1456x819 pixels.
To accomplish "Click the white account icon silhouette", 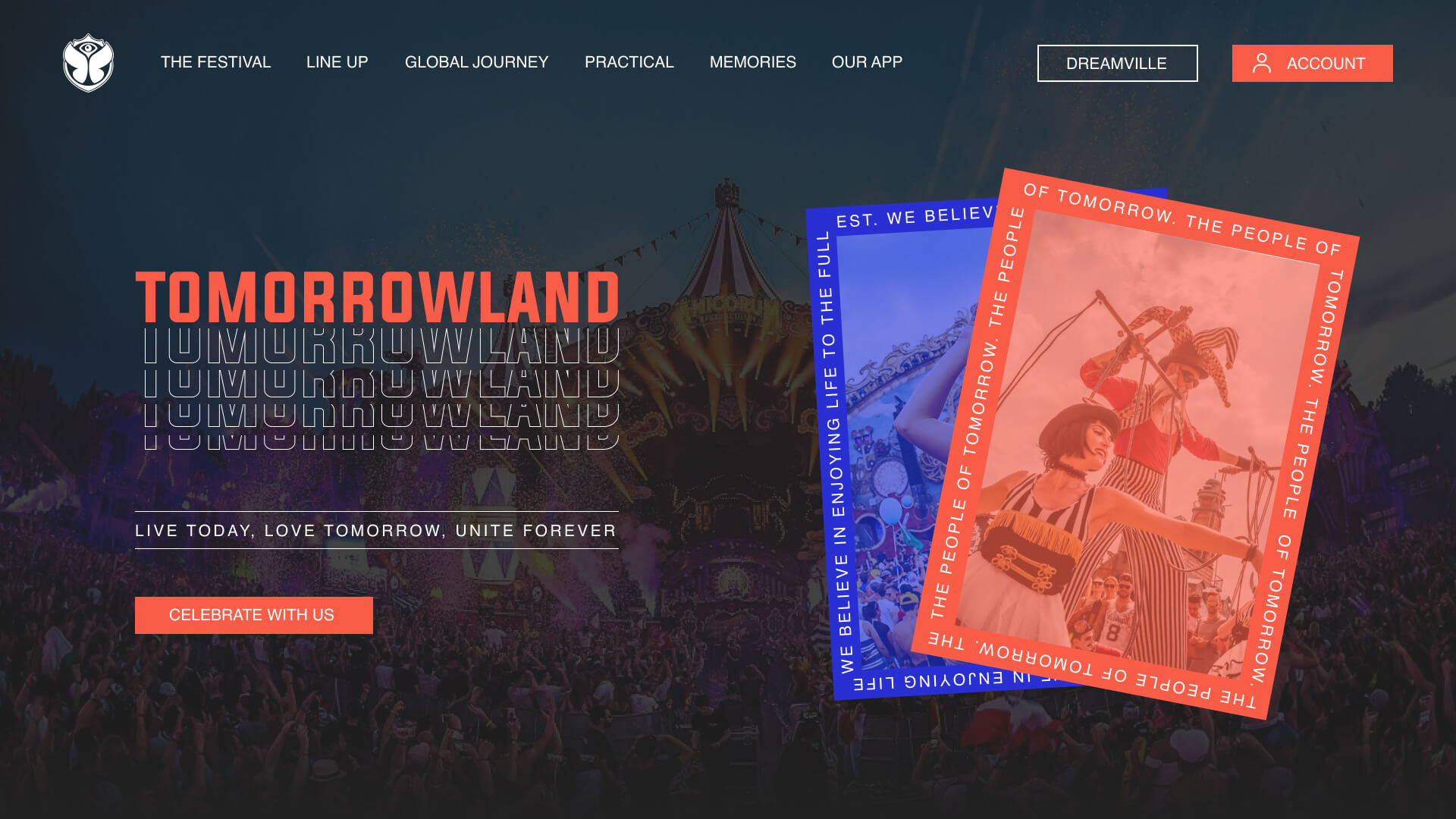I will pos(1262,63).
